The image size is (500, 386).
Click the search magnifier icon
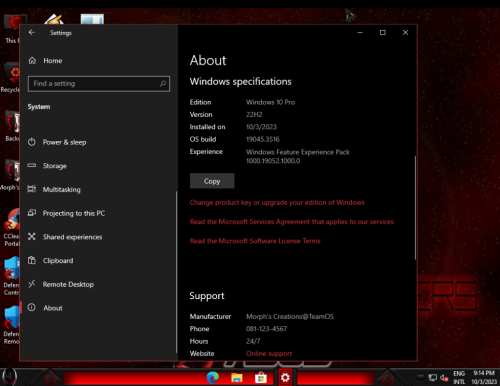tap(163, 84)
